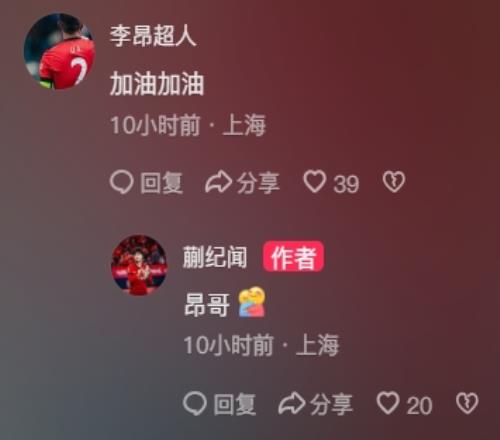The height and width of the screenshot is (440, 500).
Task: Open the username 李昂超人
Action: point(153,36)
